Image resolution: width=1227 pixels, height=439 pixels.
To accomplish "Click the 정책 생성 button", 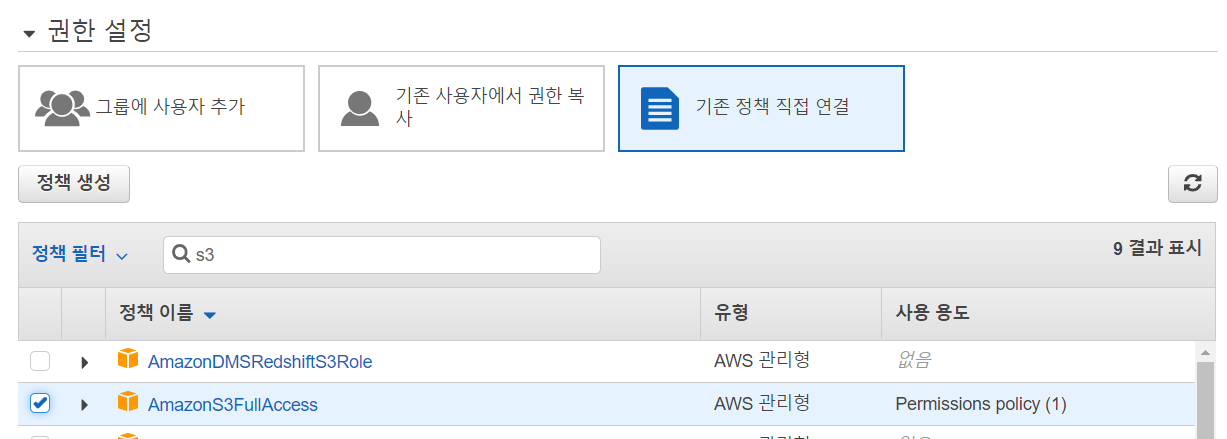I will point(74,184).
